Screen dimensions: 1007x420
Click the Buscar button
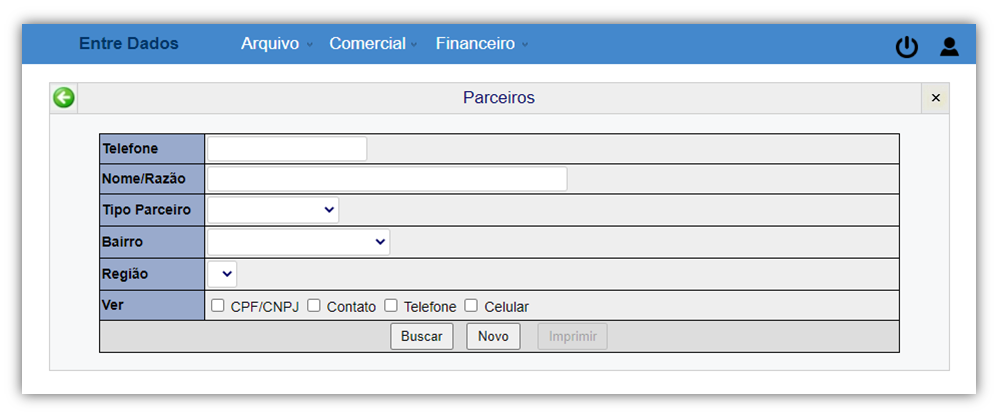point(422,337)
